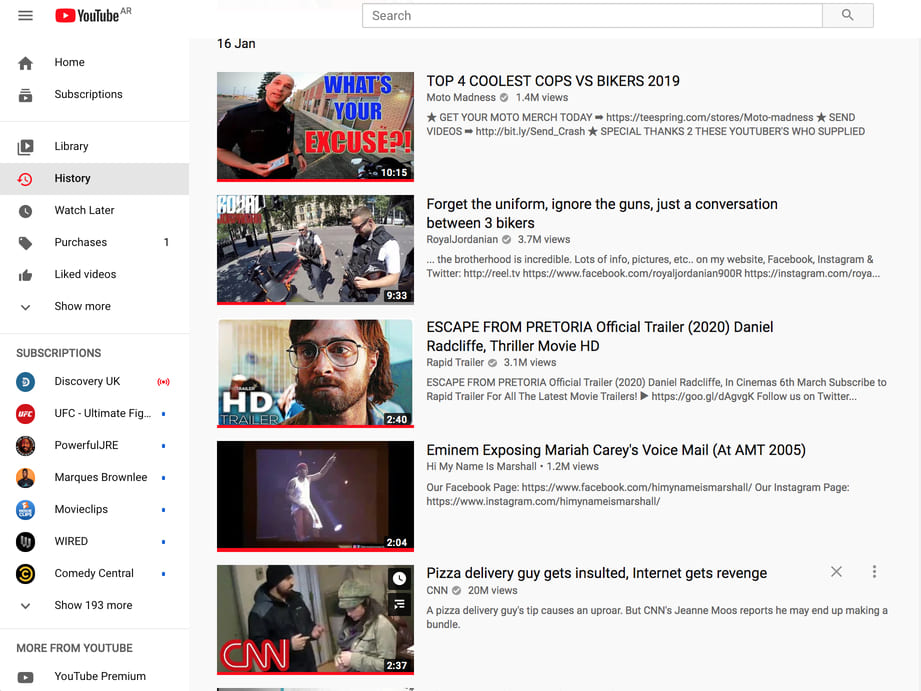Click the WIRED new-content dot
This screenshot has height=691, width=921.
tap(163, 542)
